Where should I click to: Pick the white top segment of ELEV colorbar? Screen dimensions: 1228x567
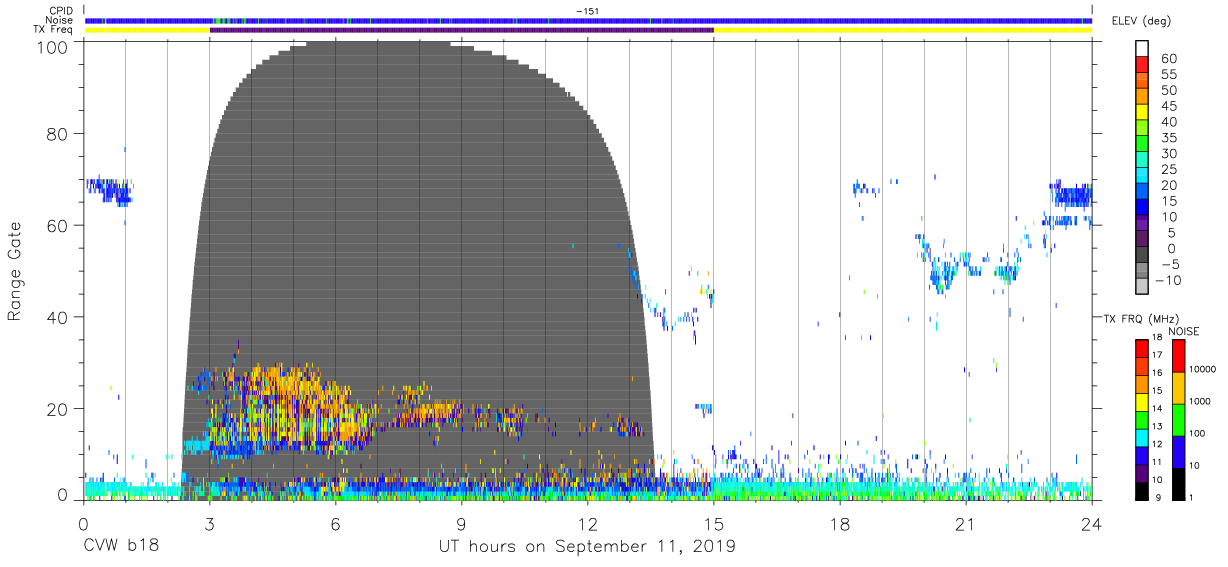point(1142,49)
